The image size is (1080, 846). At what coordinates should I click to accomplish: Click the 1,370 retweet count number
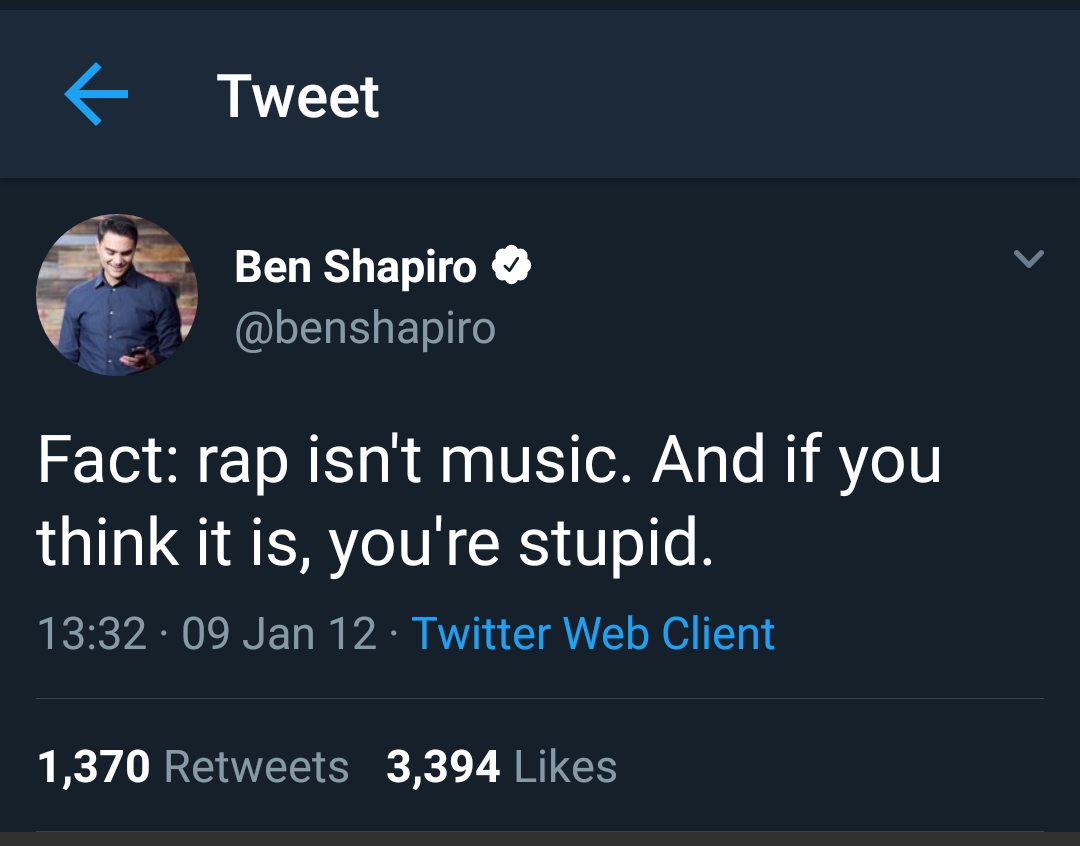point(94,767)
